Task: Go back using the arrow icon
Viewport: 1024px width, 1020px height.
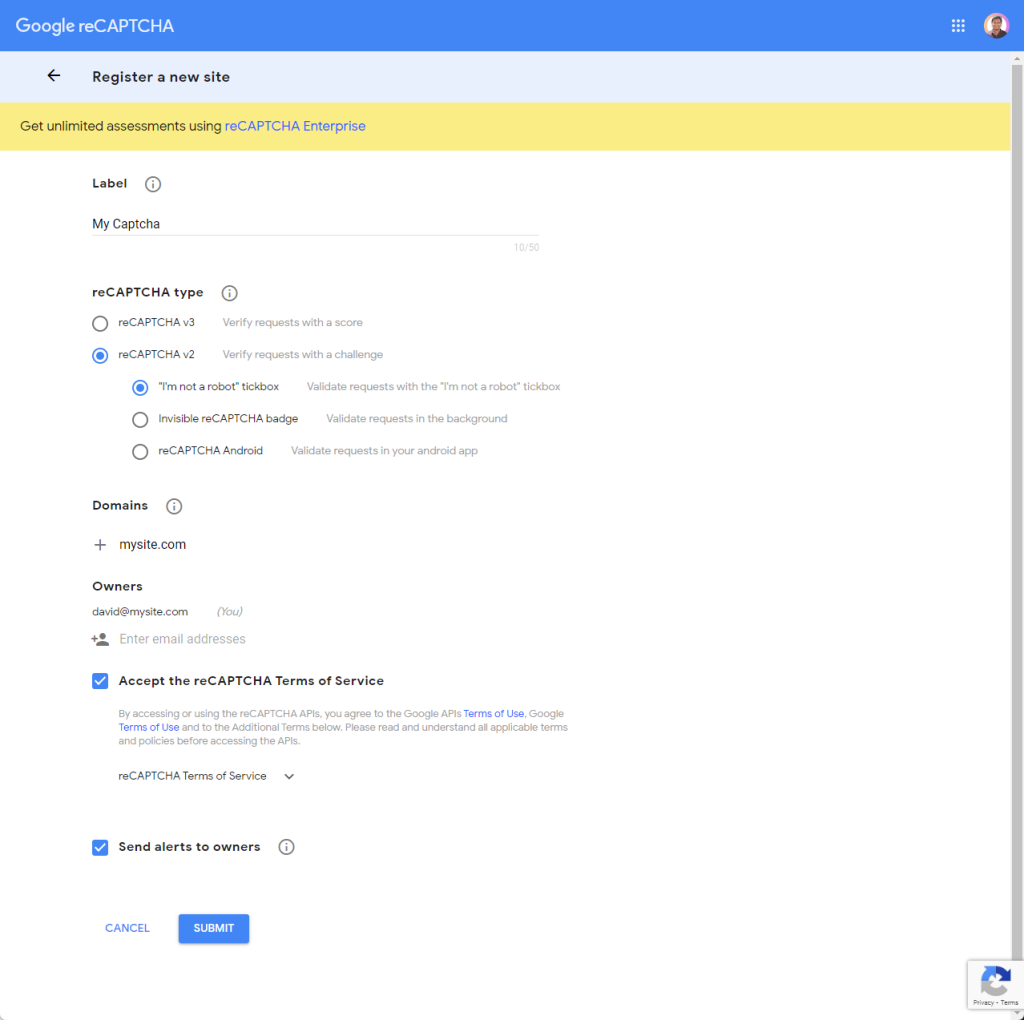Action: click(54, 76)
